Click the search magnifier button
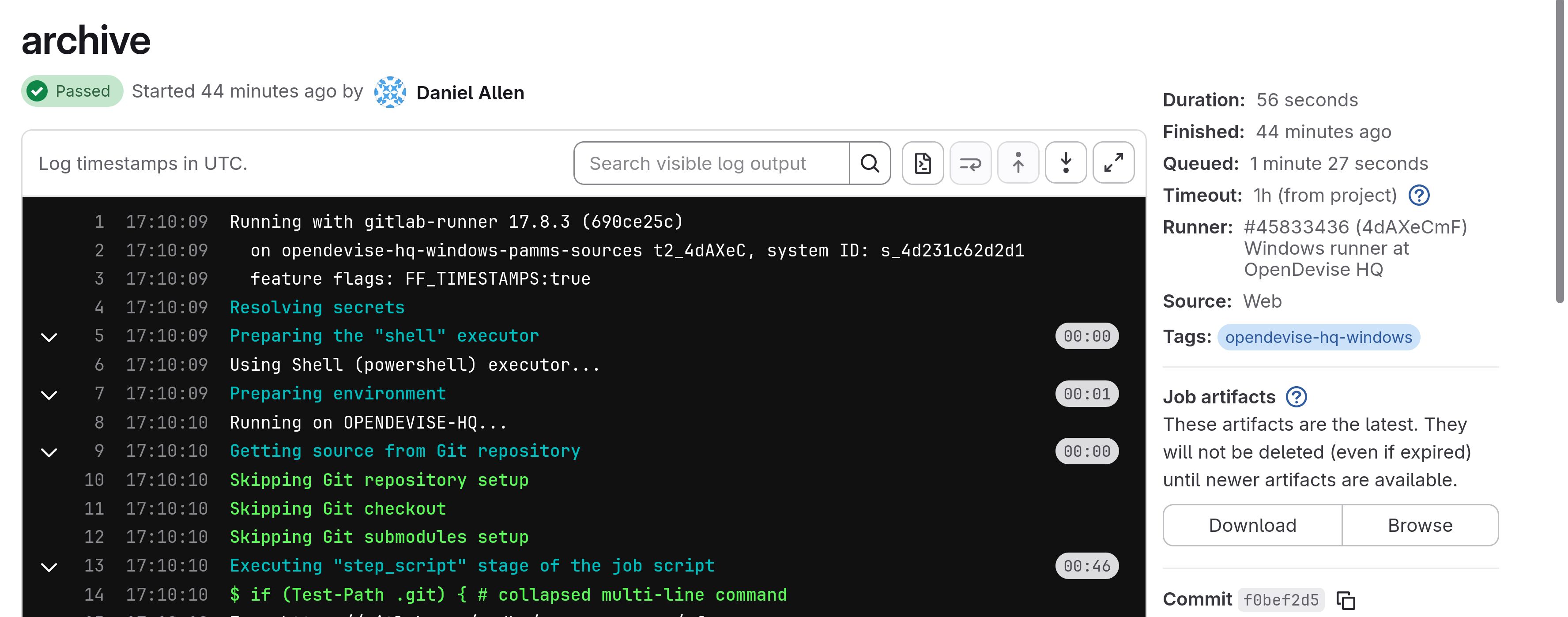Image resolution: width=1568 pixels, height=617 pixels. pos(870,163)
